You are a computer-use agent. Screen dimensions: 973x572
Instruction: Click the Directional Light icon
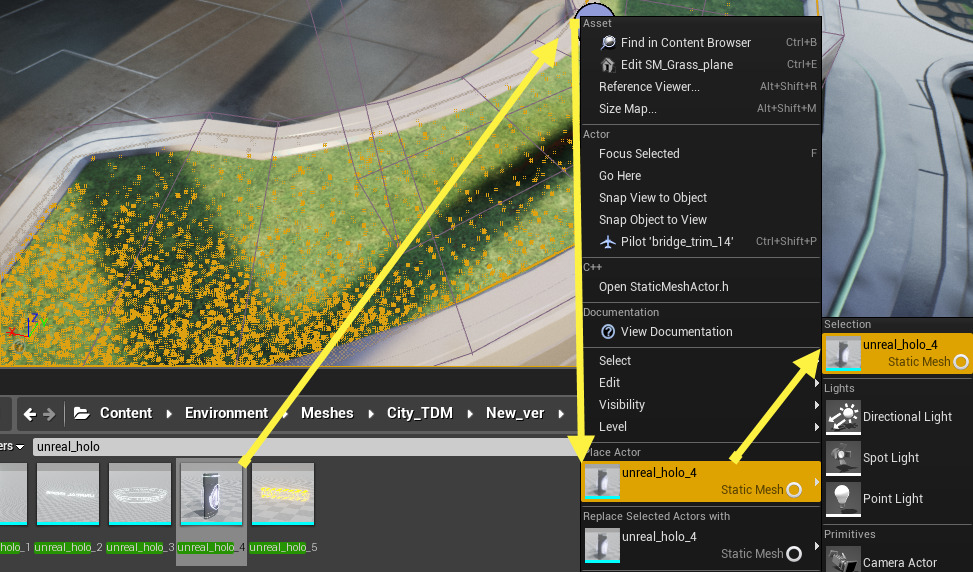click(x=843, y=417)
